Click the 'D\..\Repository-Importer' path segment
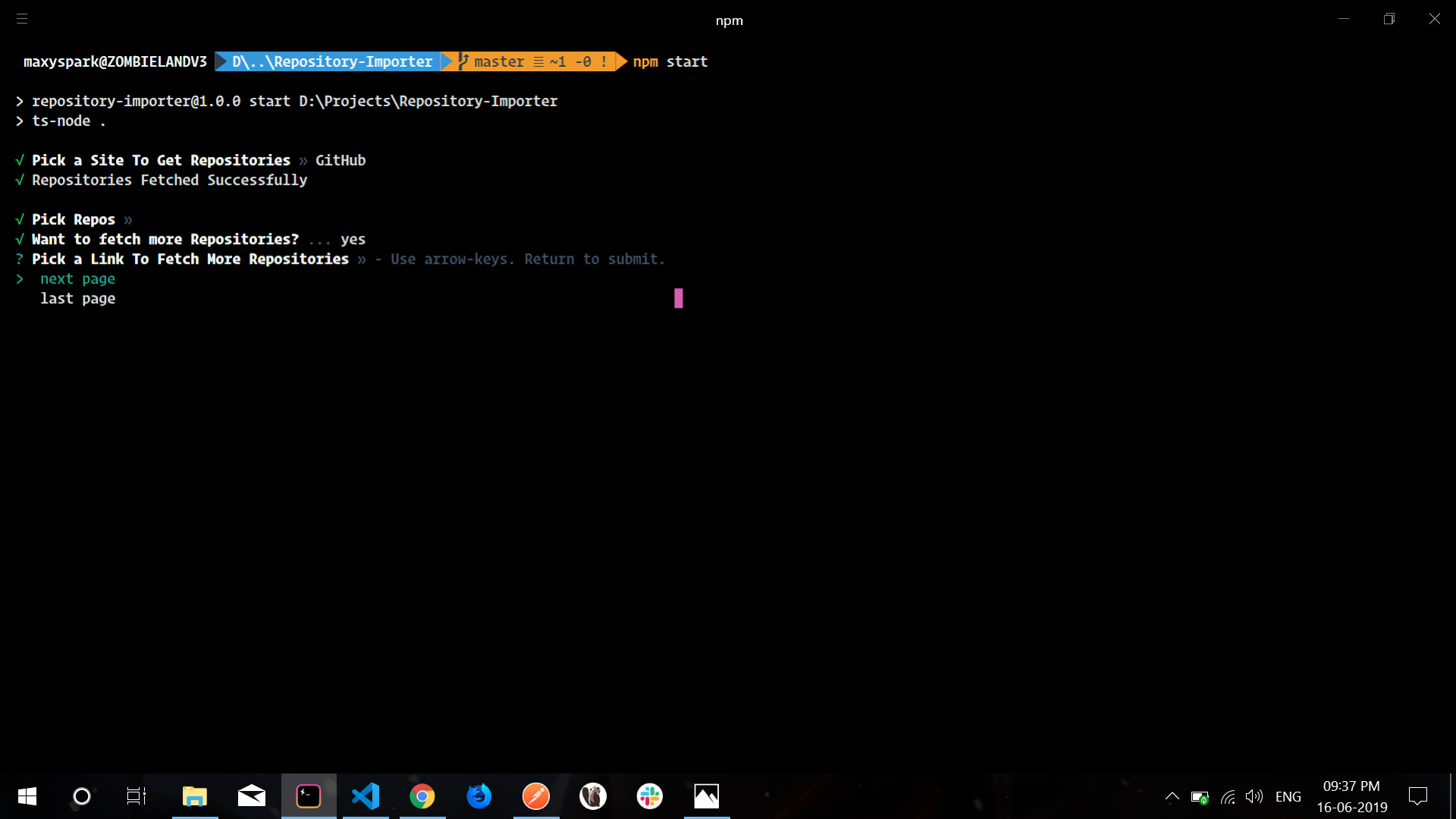This screenshot has width=1456, height=819. pos(332,61)
